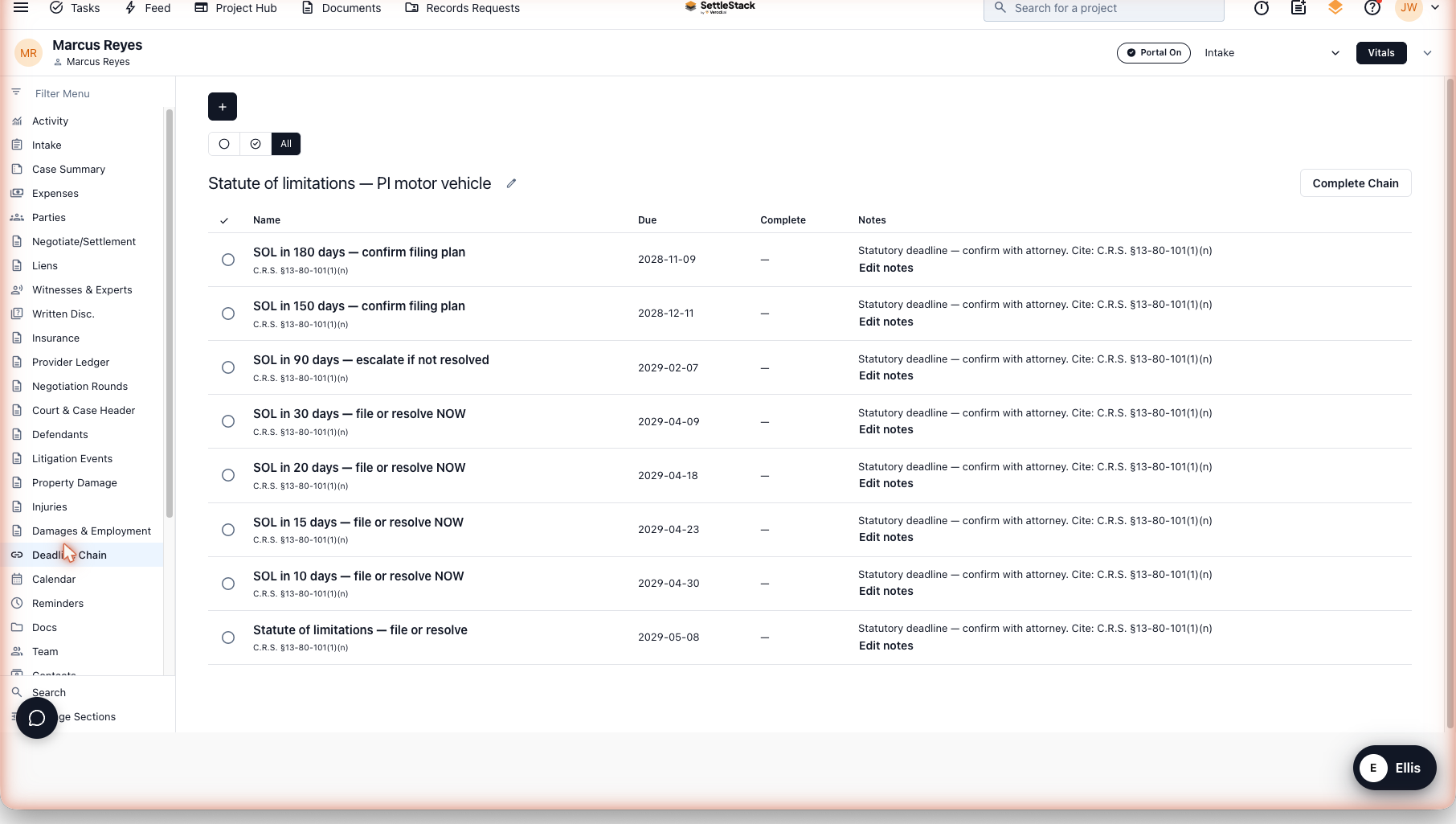This screenshot has width=1456, height=824.
Task: Add new item with plus button
Action: tap(223, 107)
